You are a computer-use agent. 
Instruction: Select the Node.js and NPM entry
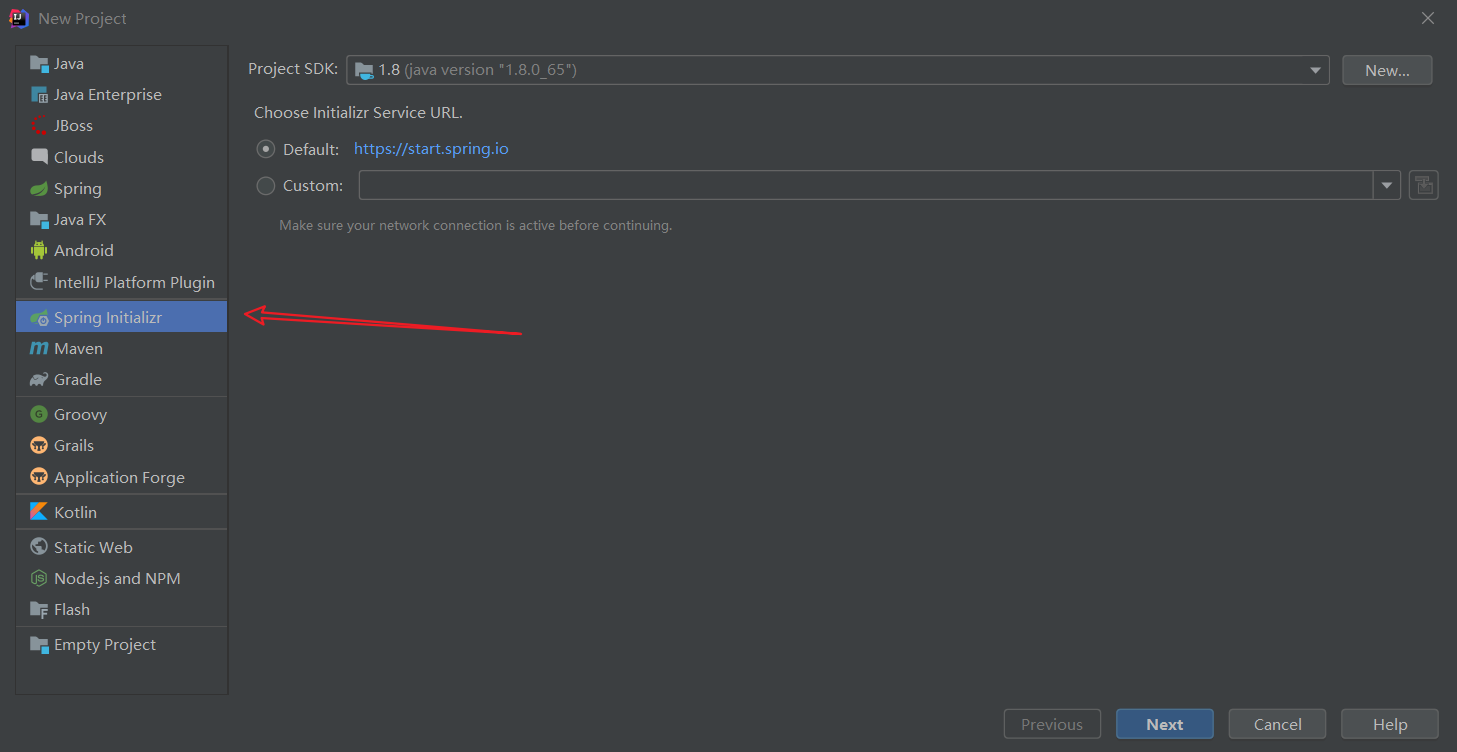coord(122,578)
